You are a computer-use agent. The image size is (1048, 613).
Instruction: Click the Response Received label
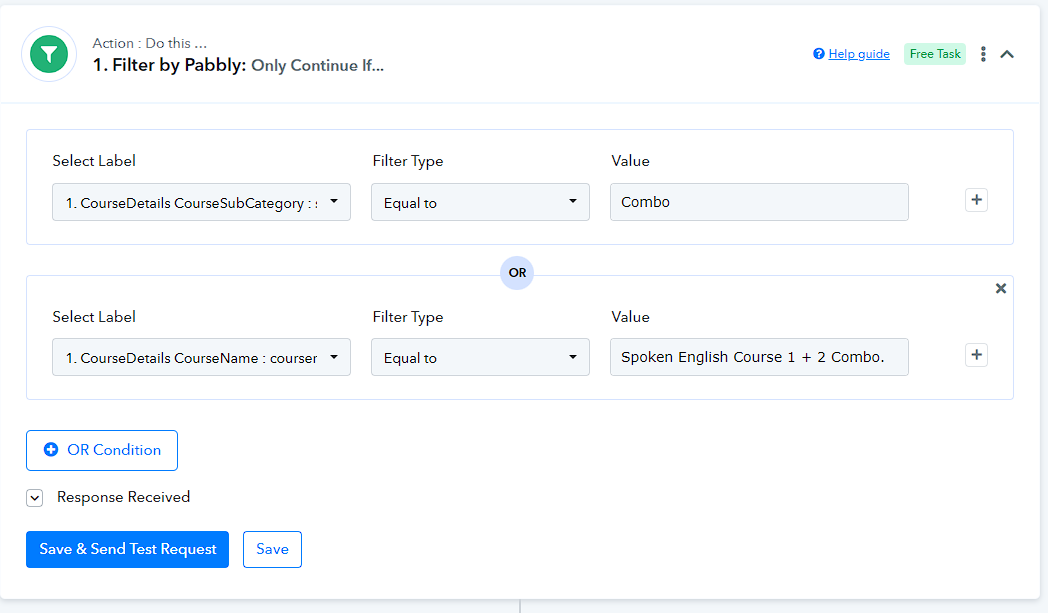coord(124,497)
